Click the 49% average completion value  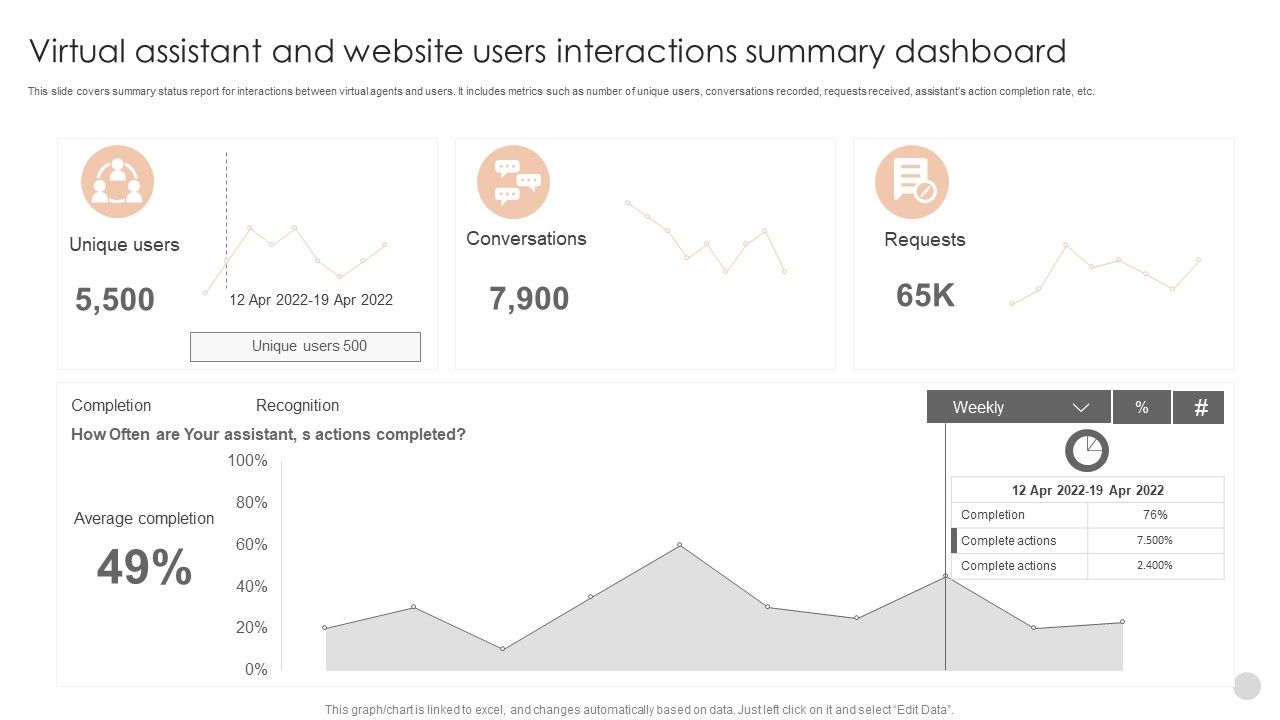point(144,568)
